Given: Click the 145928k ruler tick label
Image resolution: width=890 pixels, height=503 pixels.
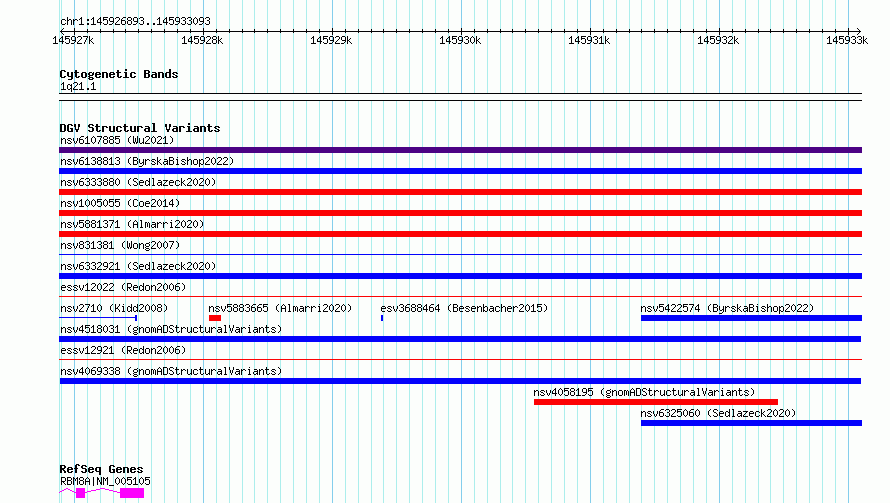Looking at the screenshot, I should pos(202,40).
